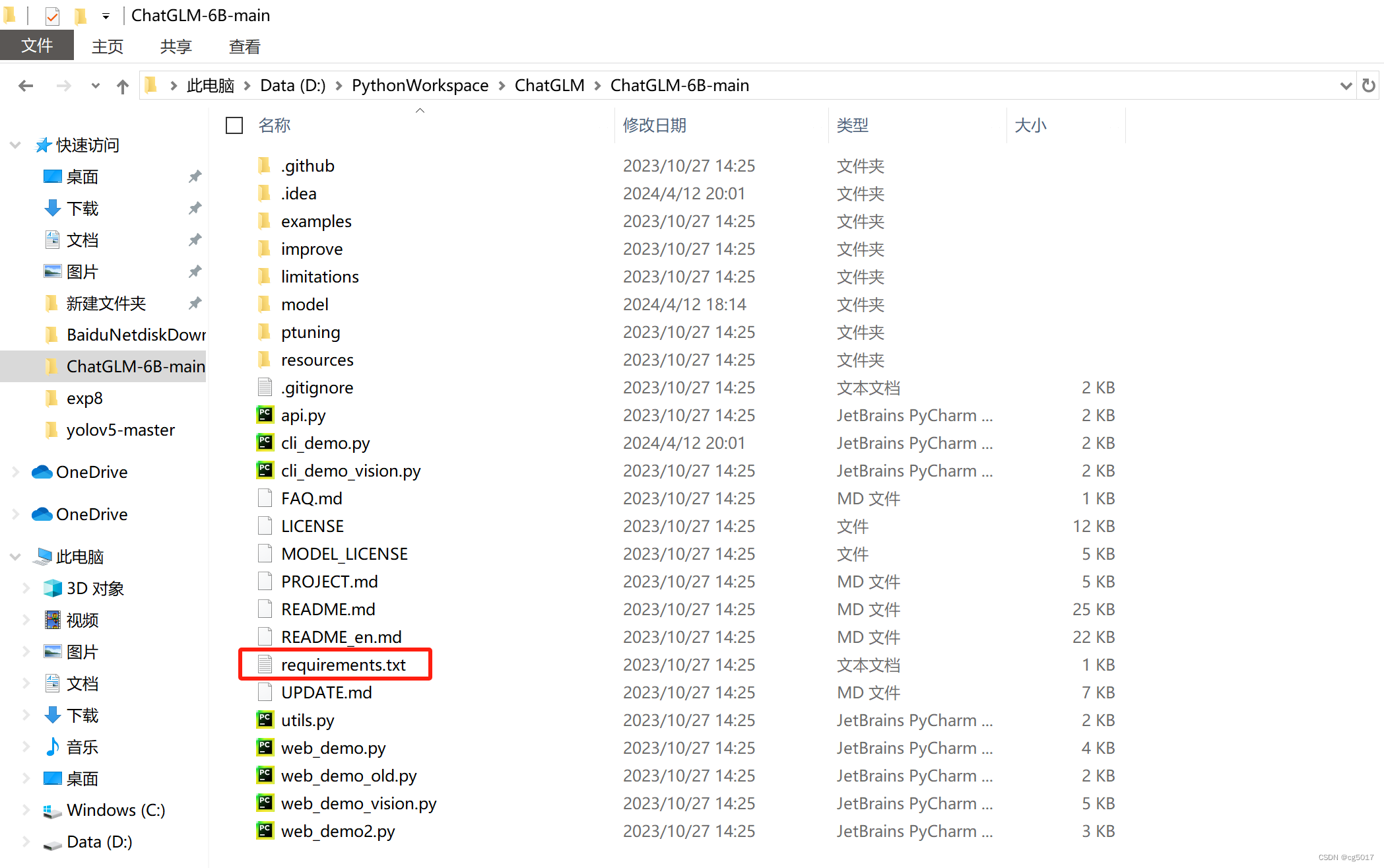Click the .github folder icon
Image resolution: width=1384 pixels, height=868 pixels.
tap(265, 165)
